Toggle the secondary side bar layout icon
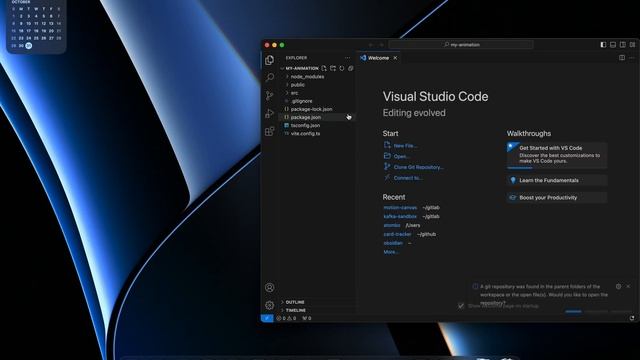This screenshot has width=640, height=360. click(x=623, y=44)
